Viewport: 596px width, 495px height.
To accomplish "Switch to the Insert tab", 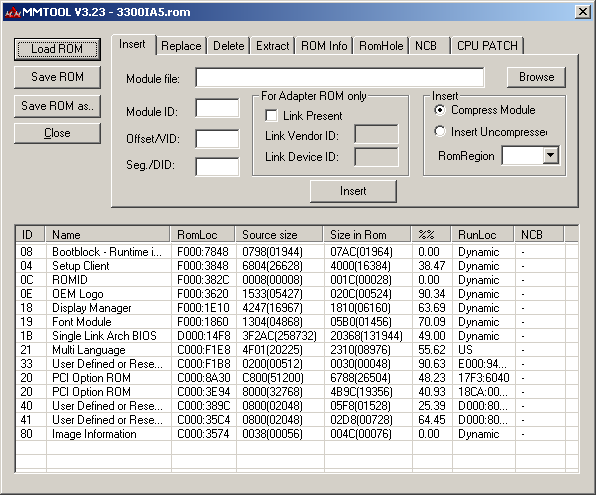I will pos(132,44).
